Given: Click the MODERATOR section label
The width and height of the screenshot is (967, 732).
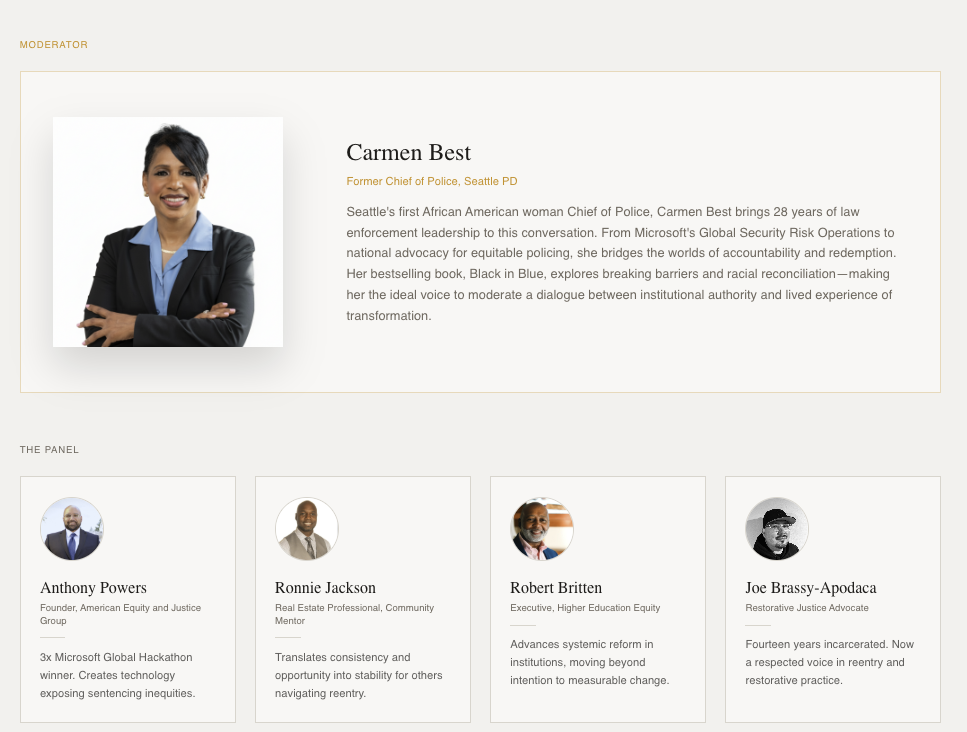Looking at the screenshot, I should (54, 45).
